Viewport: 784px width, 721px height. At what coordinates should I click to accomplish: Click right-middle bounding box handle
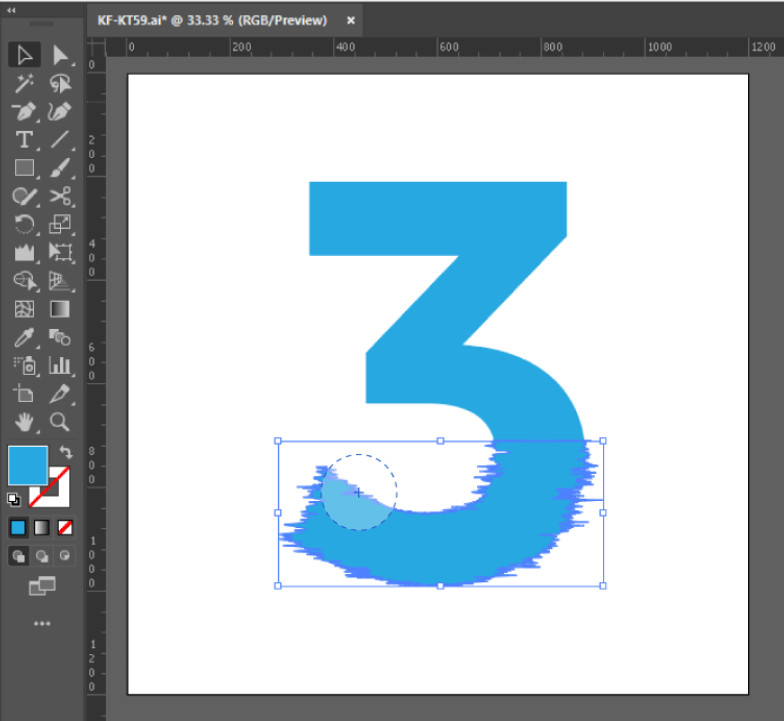click(603, 513)
